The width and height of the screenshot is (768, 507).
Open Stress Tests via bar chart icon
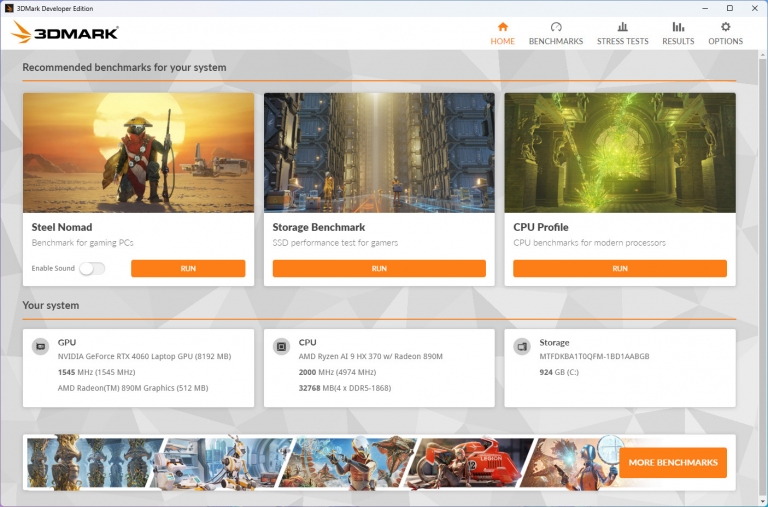[623, 27]
